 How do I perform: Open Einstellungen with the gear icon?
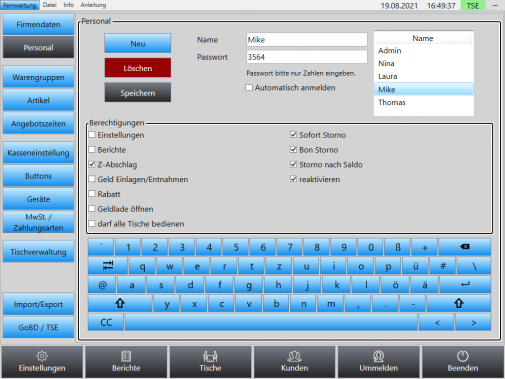click(42, 362)
